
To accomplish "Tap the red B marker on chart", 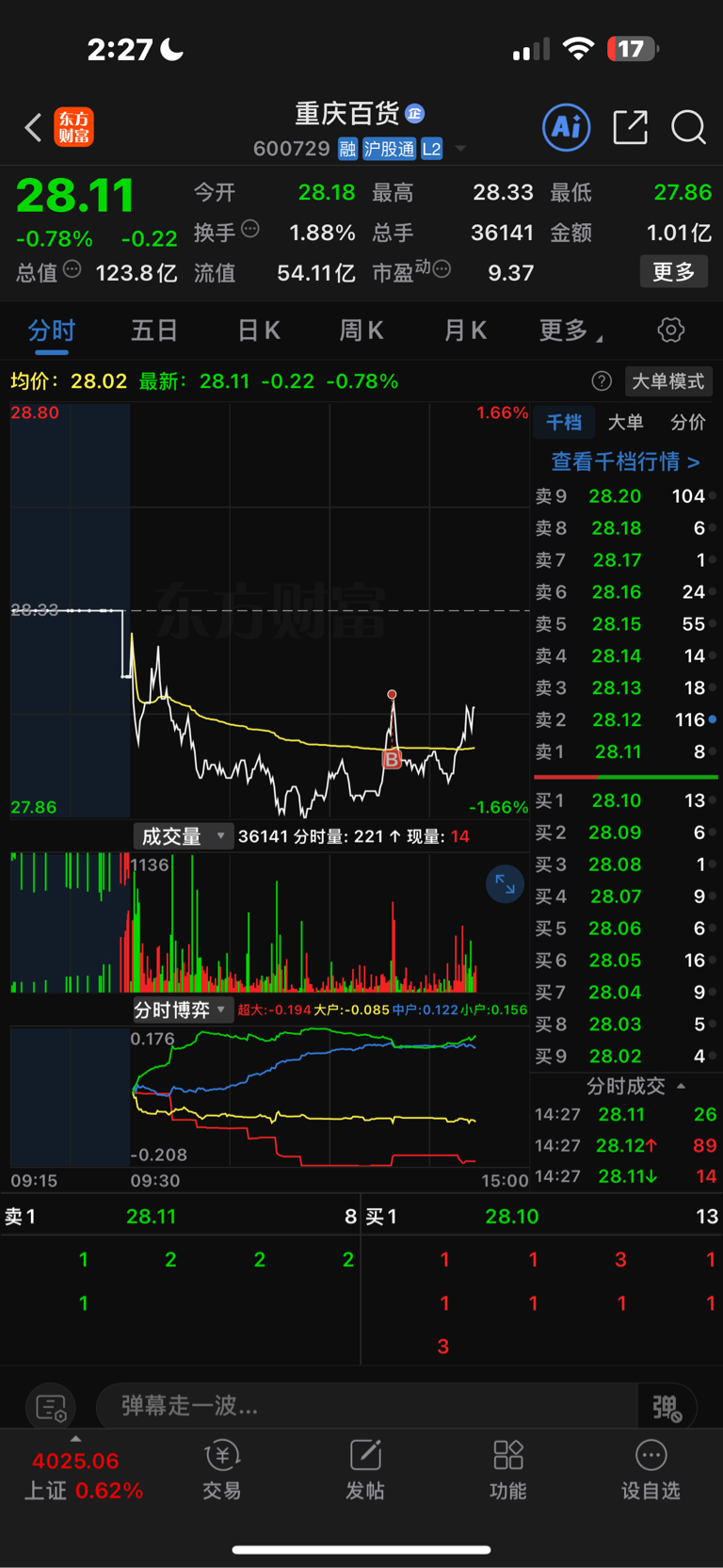I will [392, 759].
